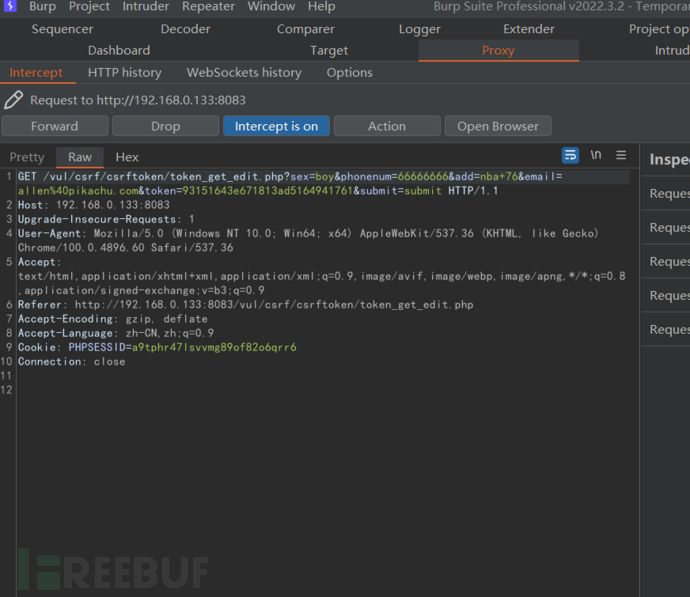This screenshot has width=690, height=597.
Task: Switch to the Project options tab
Action: pos(659,29)
